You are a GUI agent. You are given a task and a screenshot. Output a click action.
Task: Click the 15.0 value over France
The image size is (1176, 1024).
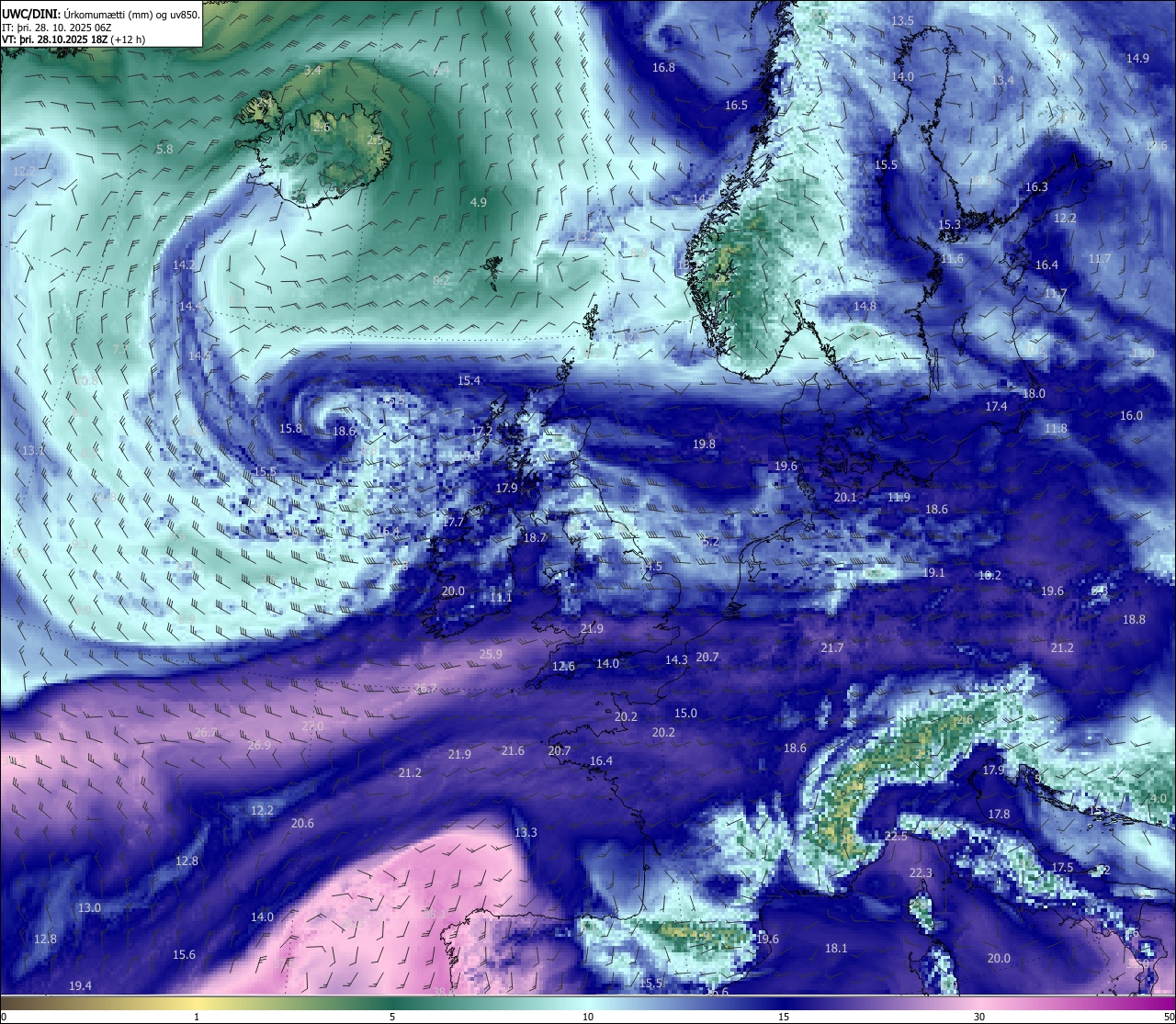[685, 714]
